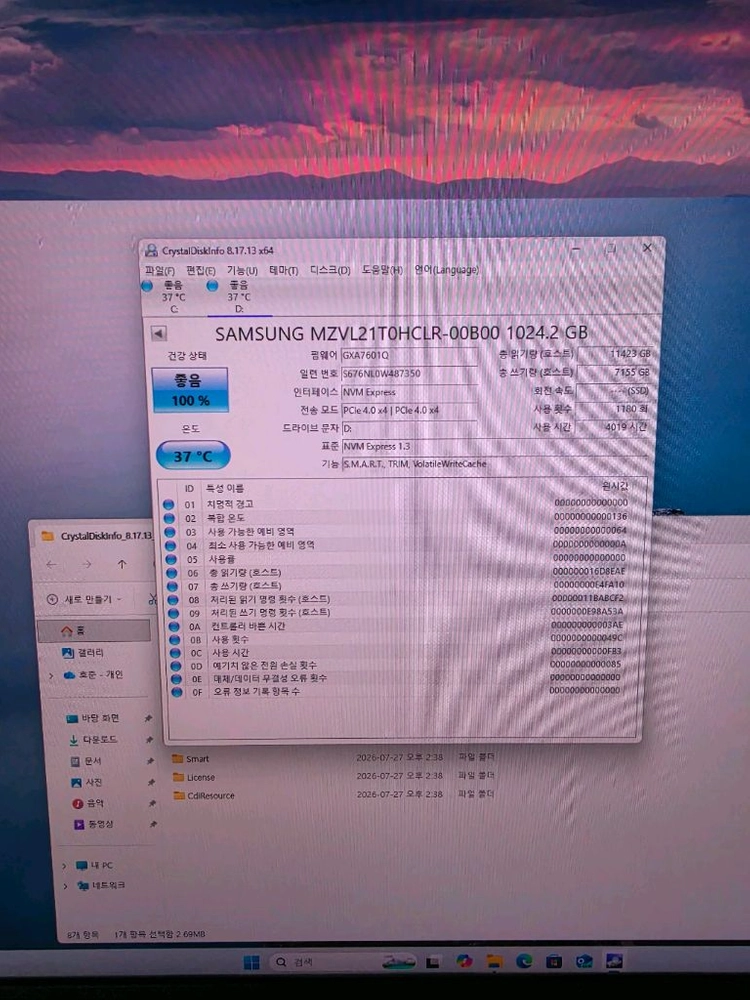Click the status icon for attribute 03
This screenshot has height=1000, width=750.
click(170, 532)
